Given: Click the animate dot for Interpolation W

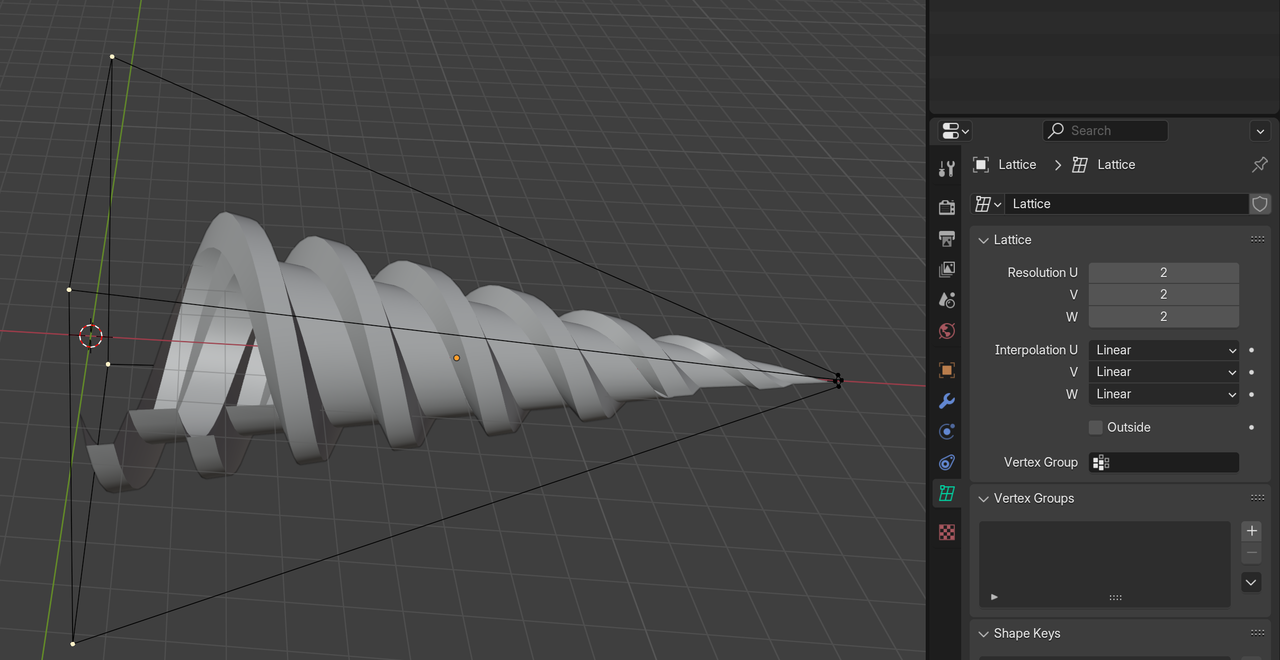Looking at the screenshot, I should click(x=1252, y=394).
